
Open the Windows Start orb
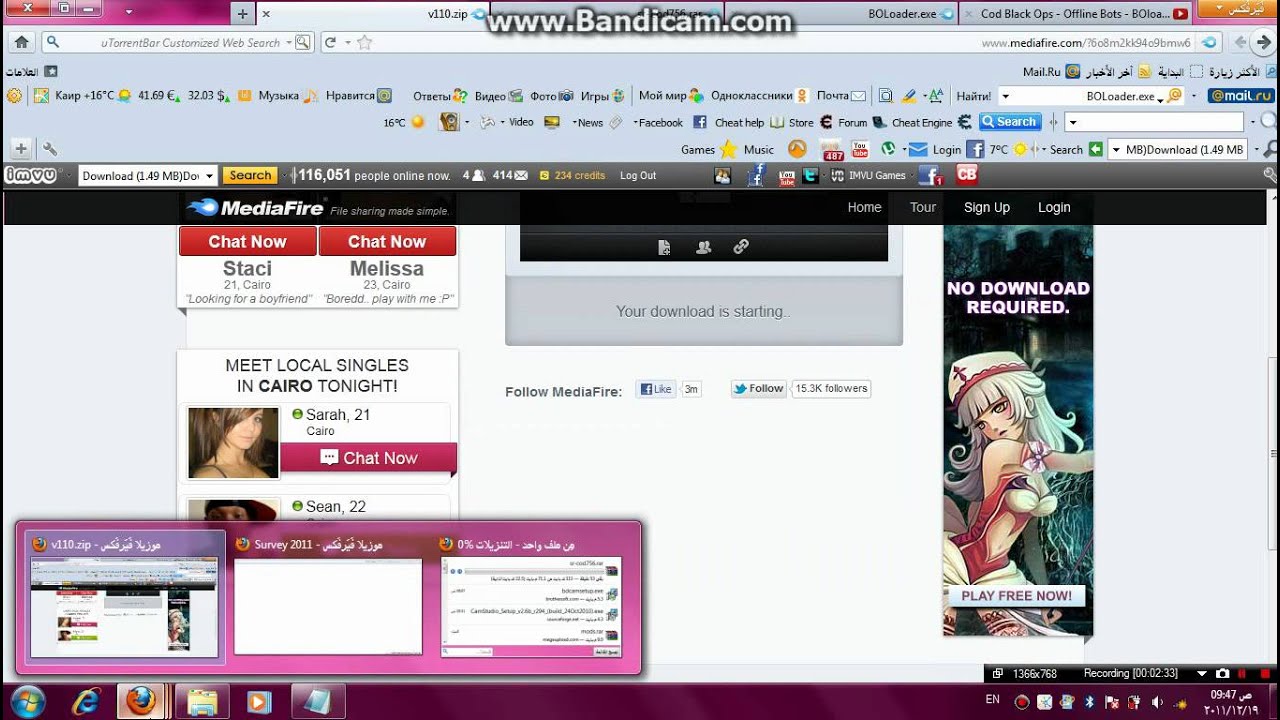27,702
